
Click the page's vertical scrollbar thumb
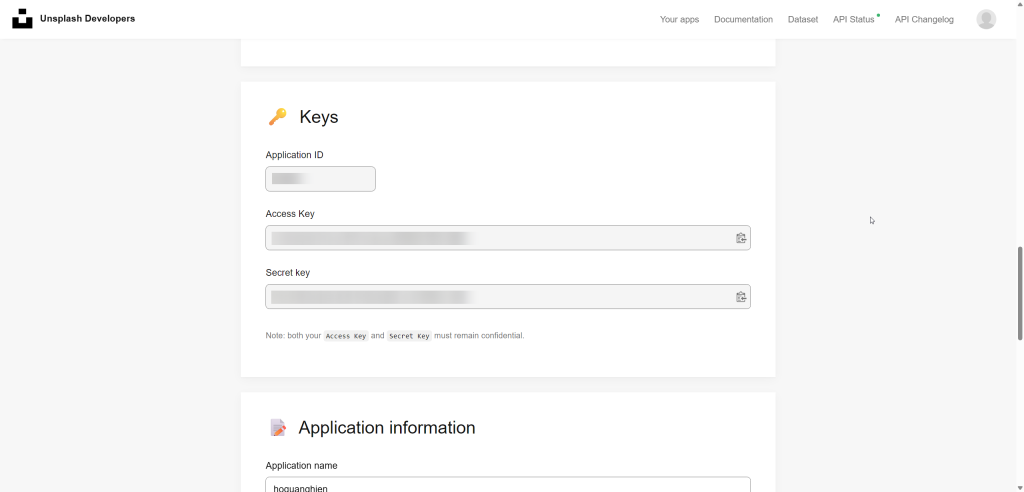(1019, 295)
